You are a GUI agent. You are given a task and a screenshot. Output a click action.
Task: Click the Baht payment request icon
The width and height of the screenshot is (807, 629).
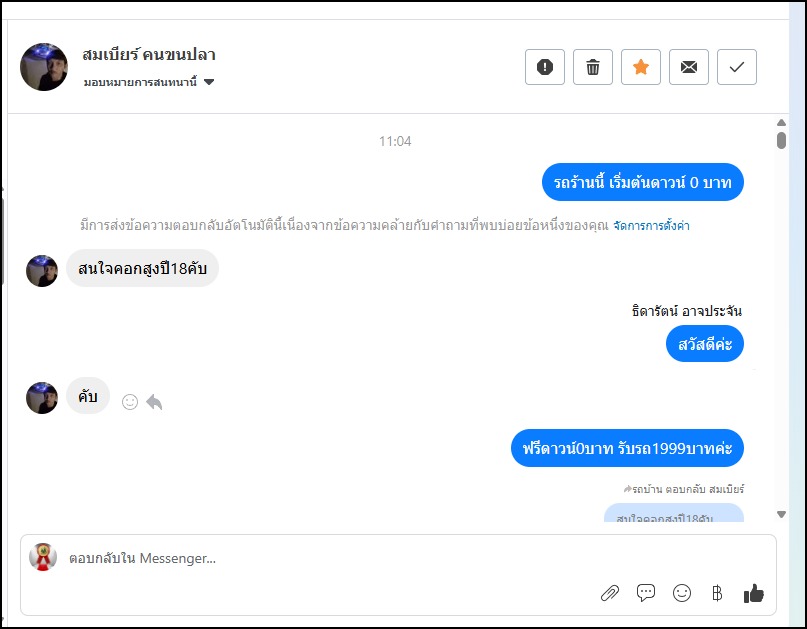pyautogui.click(x=717, y=593)
